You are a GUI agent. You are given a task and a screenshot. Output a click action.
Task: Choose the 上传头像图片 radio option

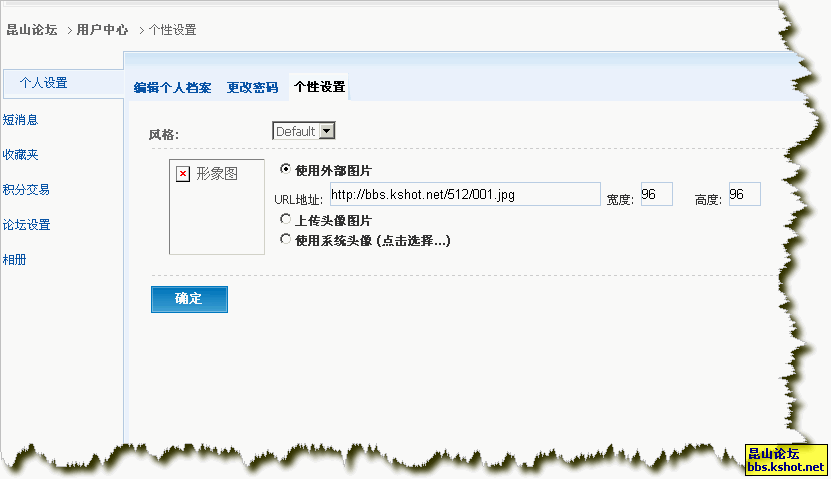(286, 219)
